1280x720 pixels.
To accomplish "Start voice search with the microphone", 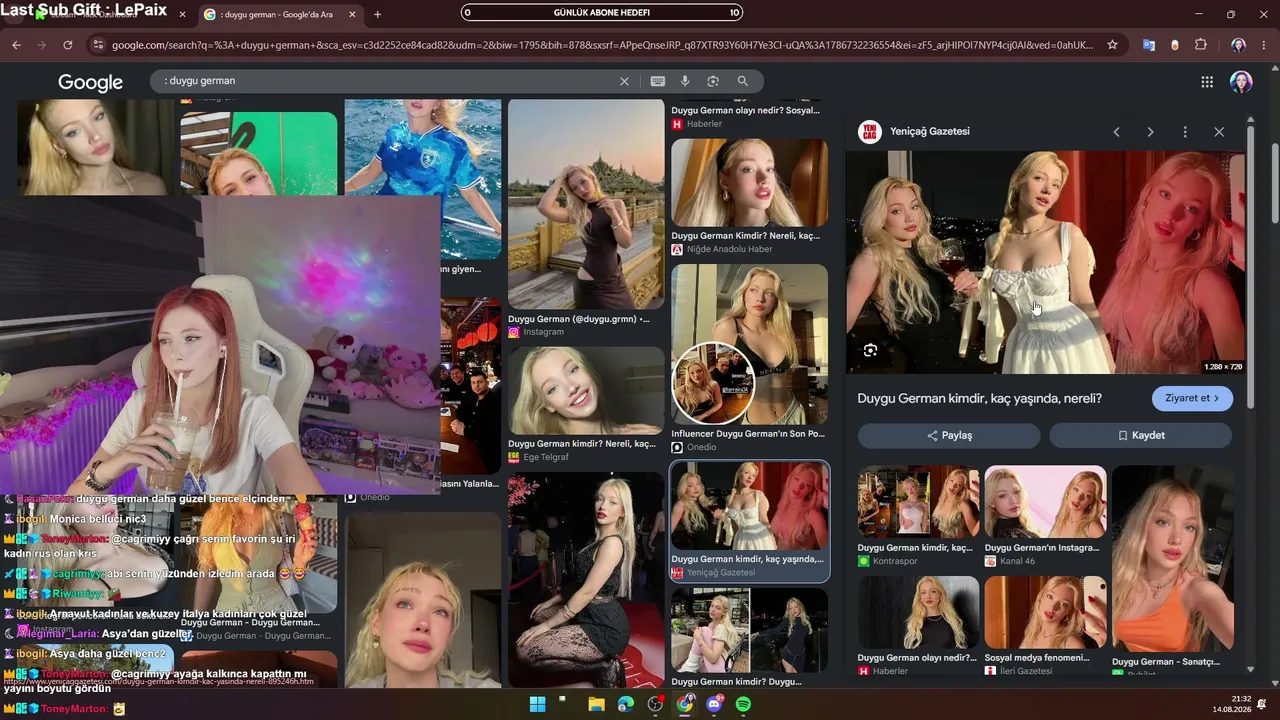I will [685, 81].
